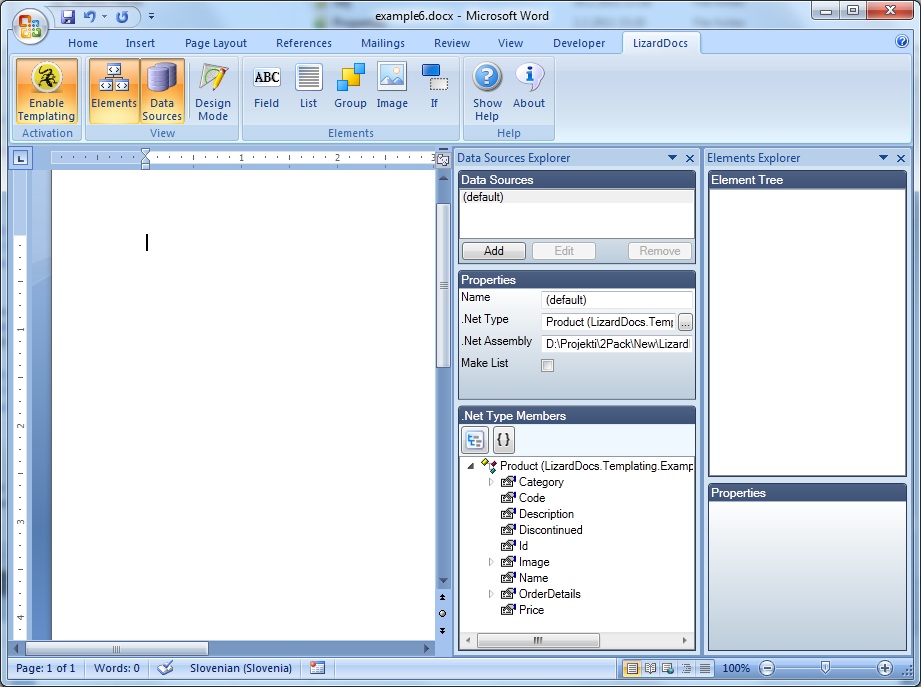Toggle Data Sources panel view
Viewport: 921px width, 687px height.
(162, 92)
